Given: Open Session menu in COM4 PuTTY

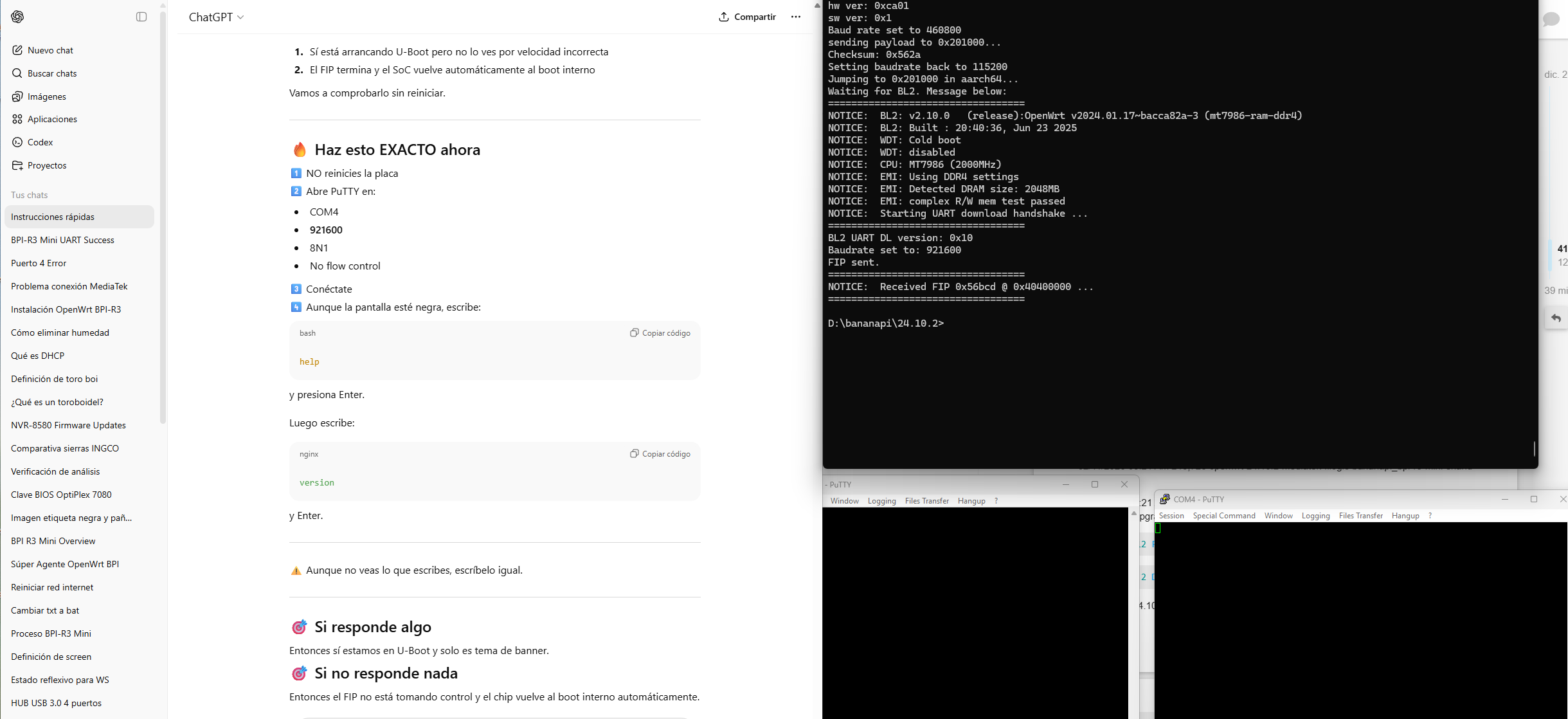Looking at the screenshot, I should [1171, 516].
